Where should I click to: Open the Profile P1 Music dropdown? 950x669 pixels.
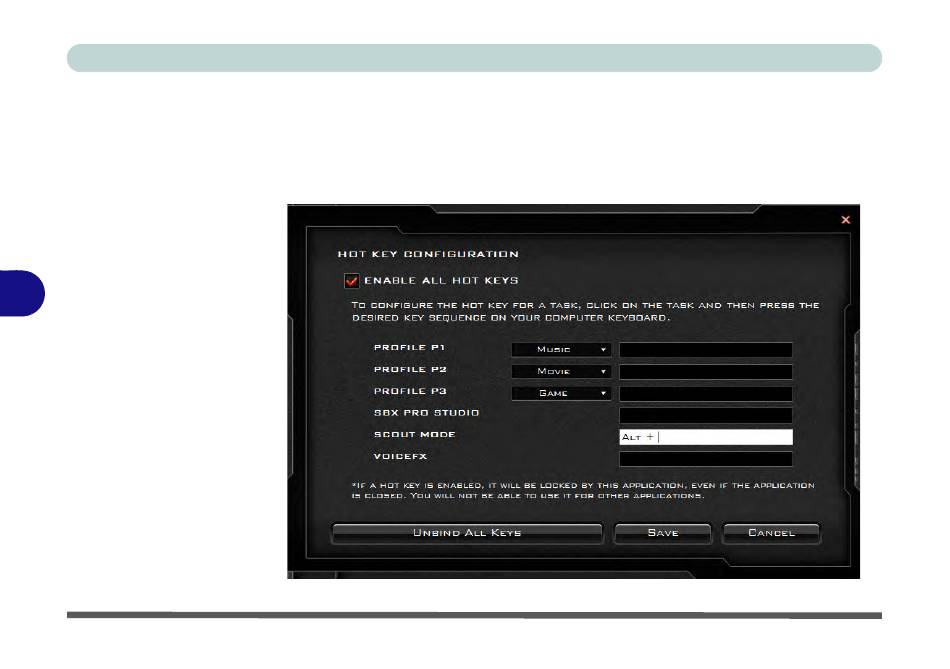[561, 350]
